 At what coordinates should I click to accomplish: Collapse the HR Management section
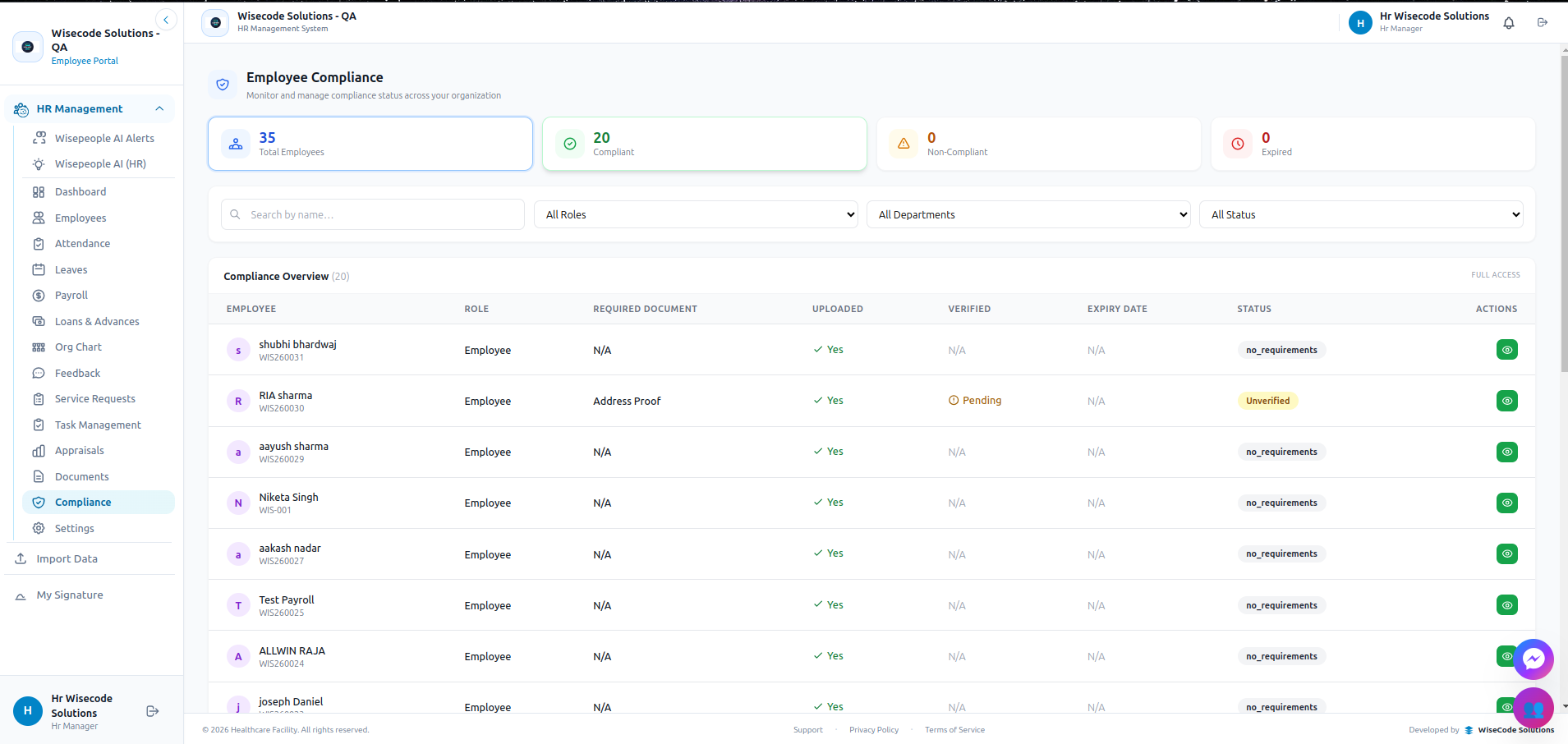tap(90, 108)
